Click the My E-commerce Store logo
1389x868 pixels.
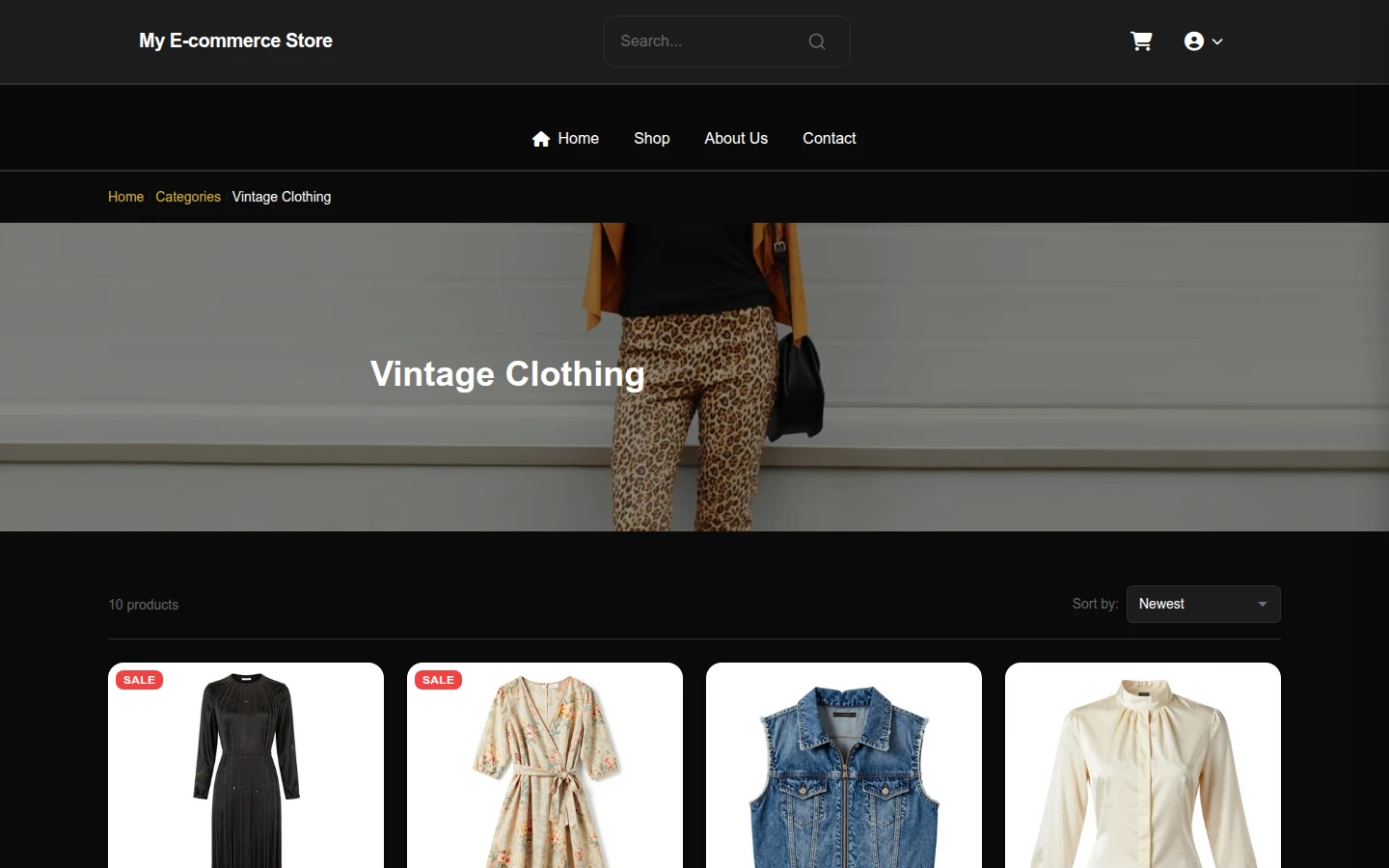(x=235, y=41)
